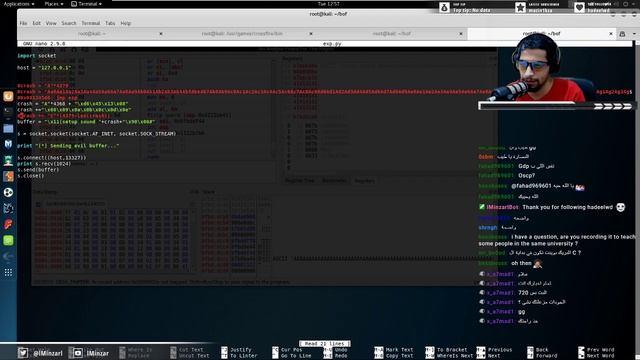Open the Terminal app menu in top bar
The height and width of the screenshot is (360, 640).
coord(86,4)
